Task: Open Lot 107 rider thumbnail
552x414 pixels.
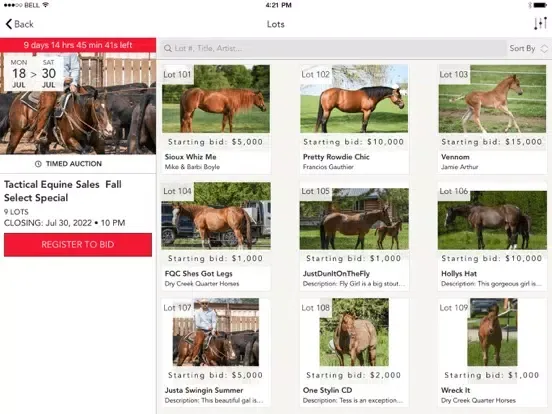Action: click(x=216, y=332)
